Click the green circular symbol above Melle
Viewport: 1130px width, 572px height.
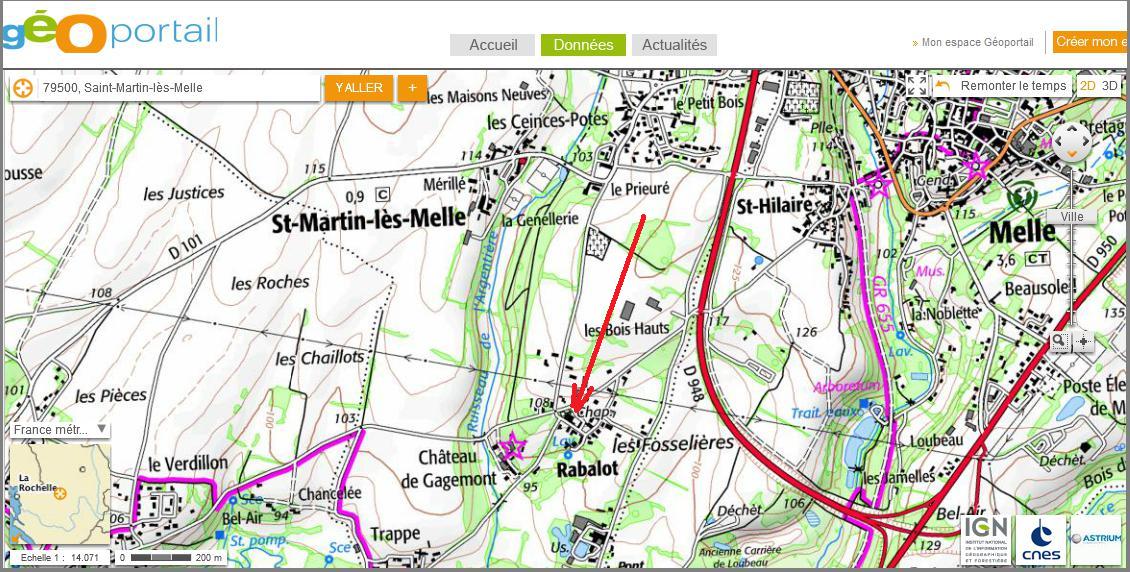click(1022, 195)
